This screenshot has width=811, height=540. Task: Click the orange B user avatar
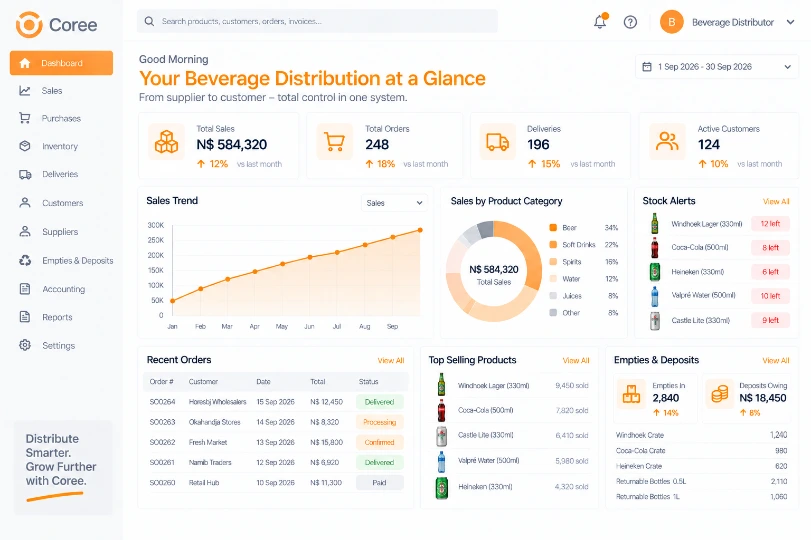click(671, 22)
